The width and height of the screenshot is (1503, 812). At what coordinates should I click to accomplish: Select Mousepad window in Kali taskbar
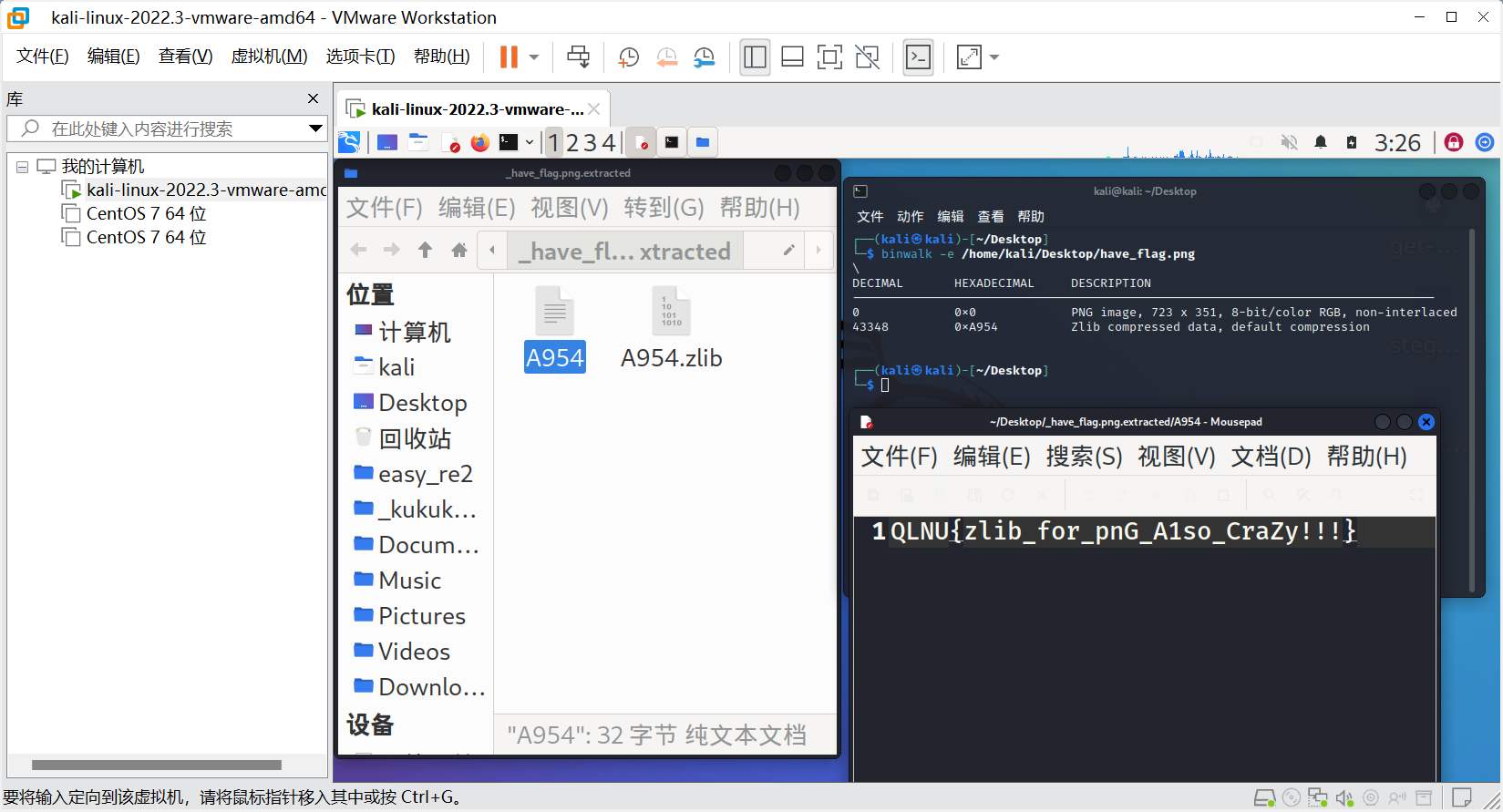(x=642, y=142)
